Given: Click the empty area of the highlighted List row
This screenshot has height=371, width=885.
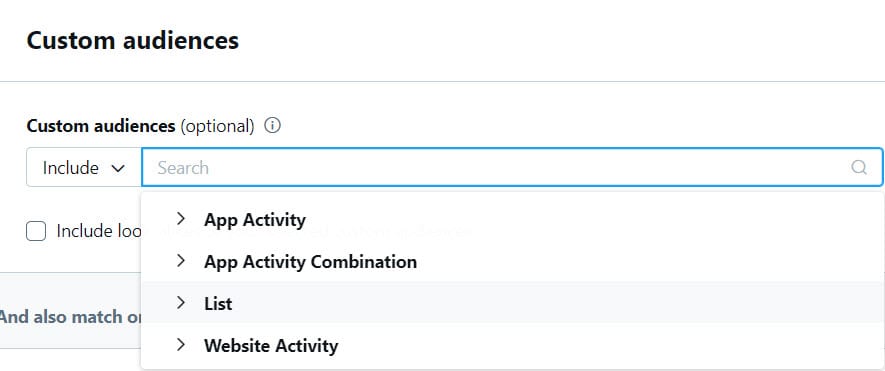Looking at the screenshot, I should tap(553, 303).
